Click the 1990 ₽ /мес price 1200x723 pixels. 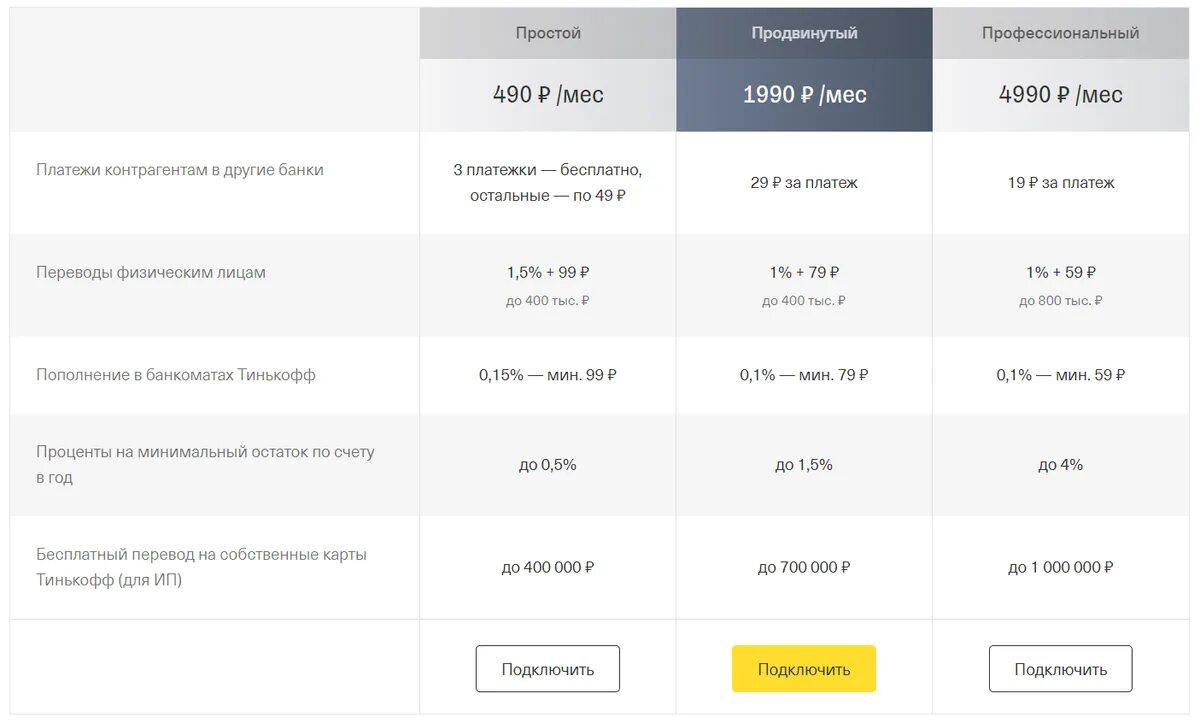pos(804,95)
